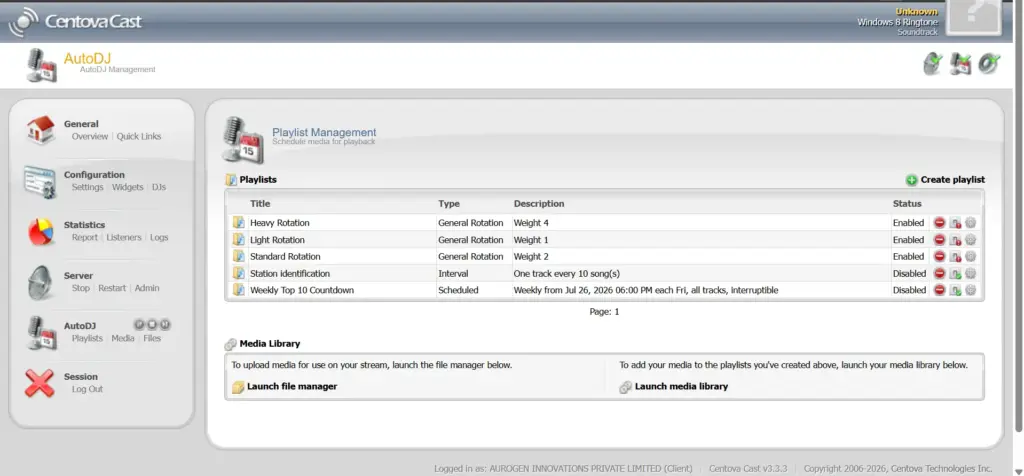Click the Standard Rotation playlist file icon
This screenshot has height=476, width=1024.
[238, 257]
